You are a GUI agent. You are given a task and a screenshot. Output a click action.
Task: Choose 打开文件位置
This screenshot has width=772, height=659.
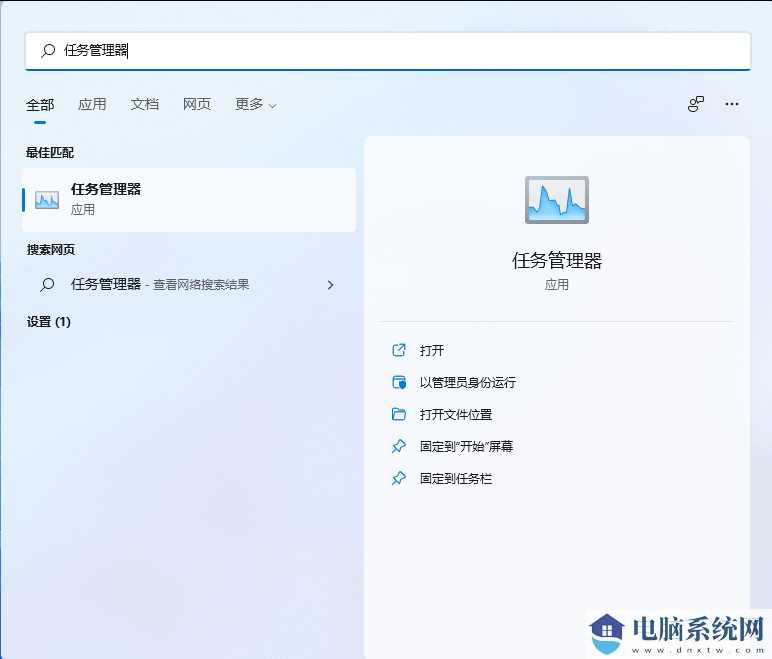[456, 414]
